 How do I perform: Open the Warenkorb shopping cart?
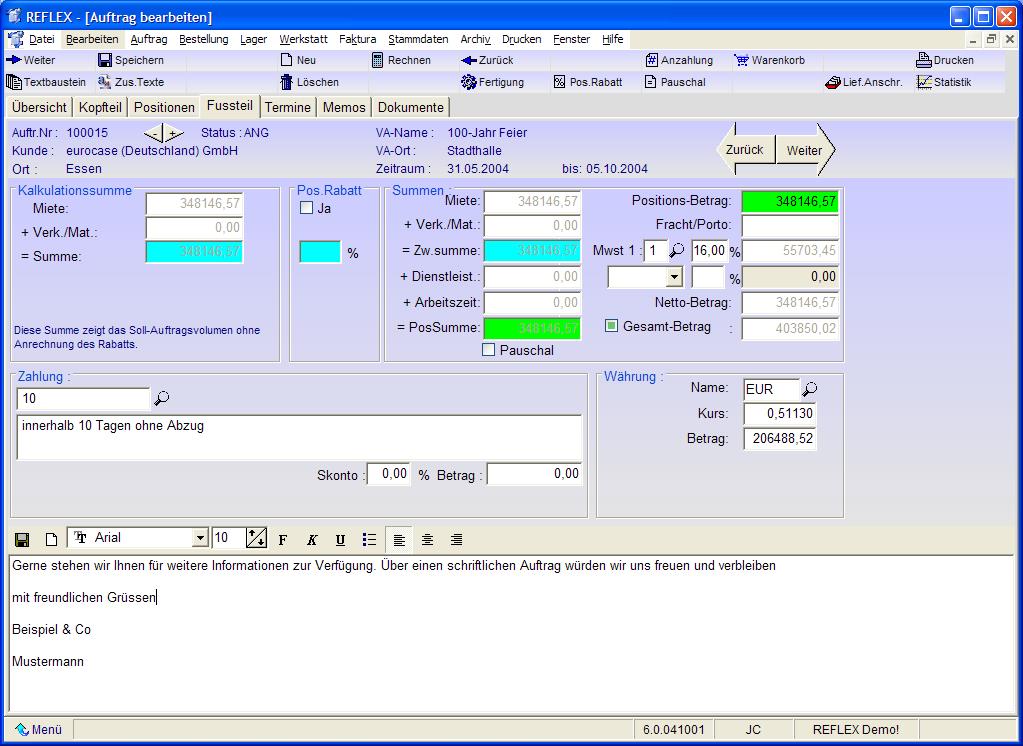point(741,60)
